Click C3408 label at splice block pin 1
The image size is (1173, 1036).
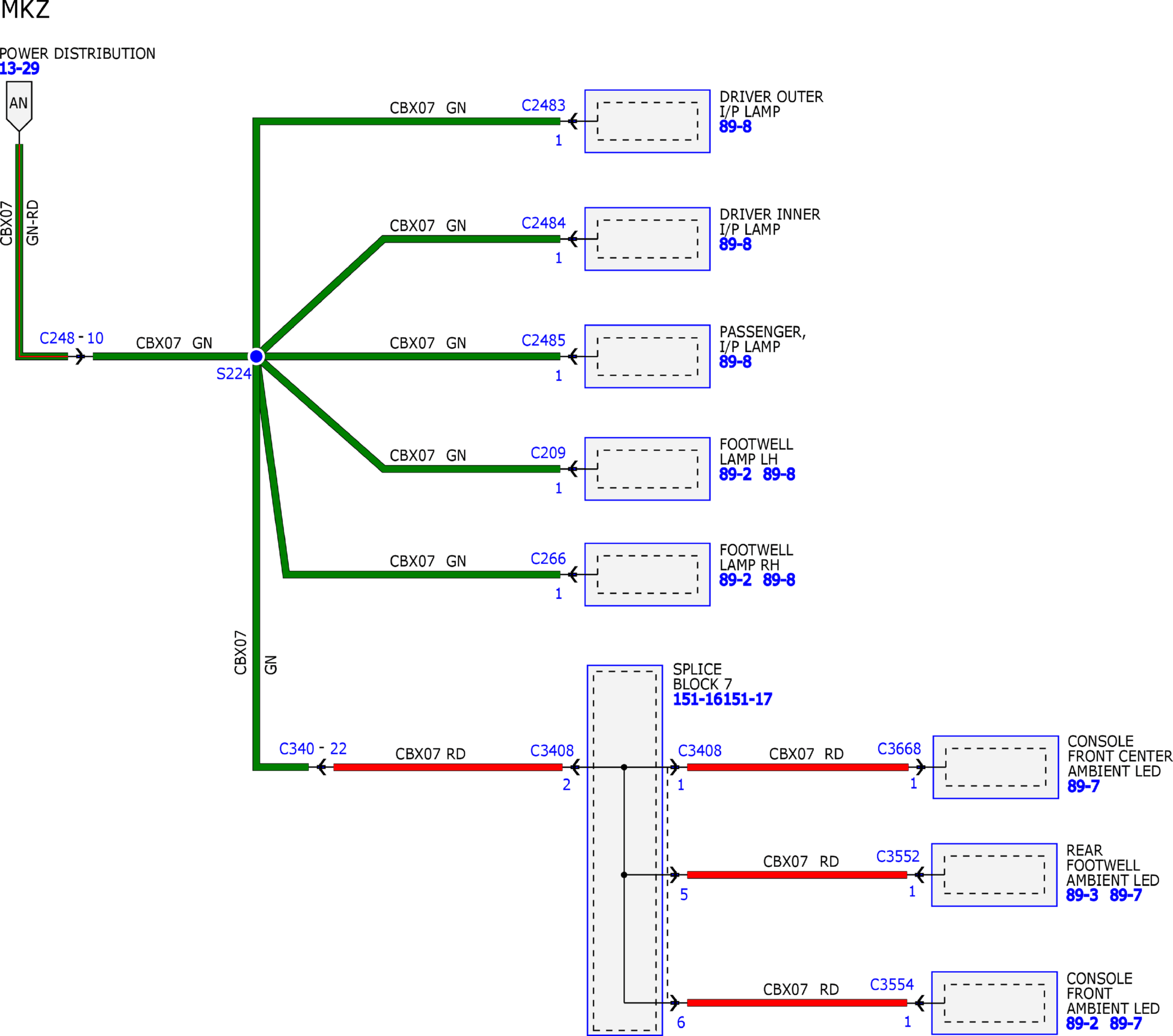pyautogui.click(x=699, y=750)
